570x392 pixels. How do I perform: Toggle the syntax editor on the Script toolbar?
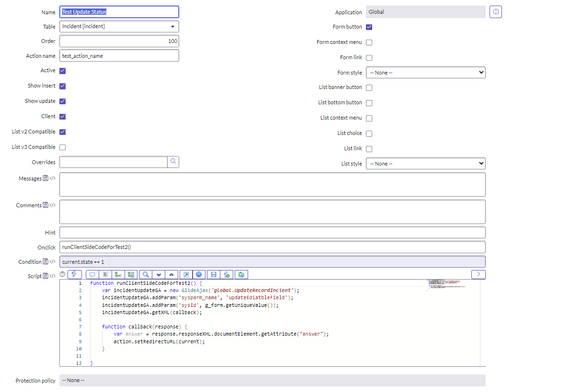tap(74, 274)
